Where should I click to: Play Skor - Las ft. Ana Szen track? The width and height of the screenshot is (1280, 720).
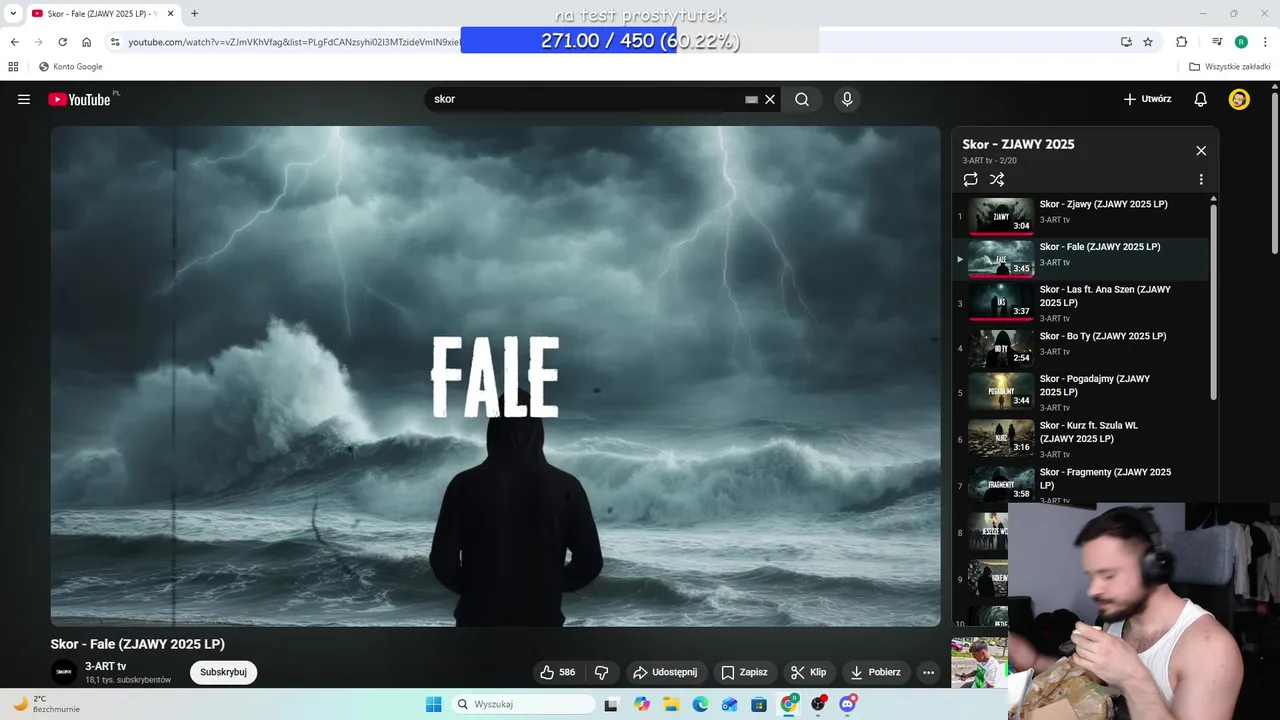(x=1081, y=303)
